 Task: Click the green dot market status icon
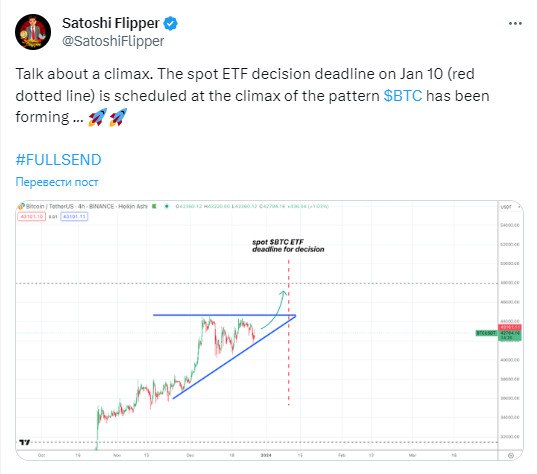[x=167, y=206]
